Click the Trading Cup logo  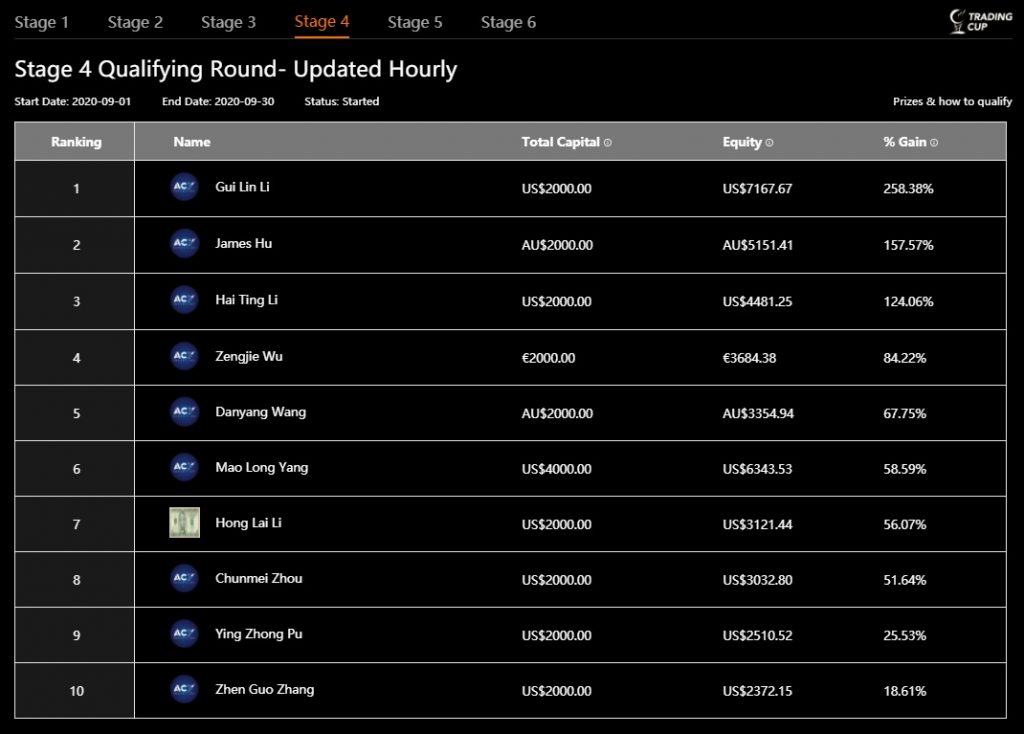967,21
